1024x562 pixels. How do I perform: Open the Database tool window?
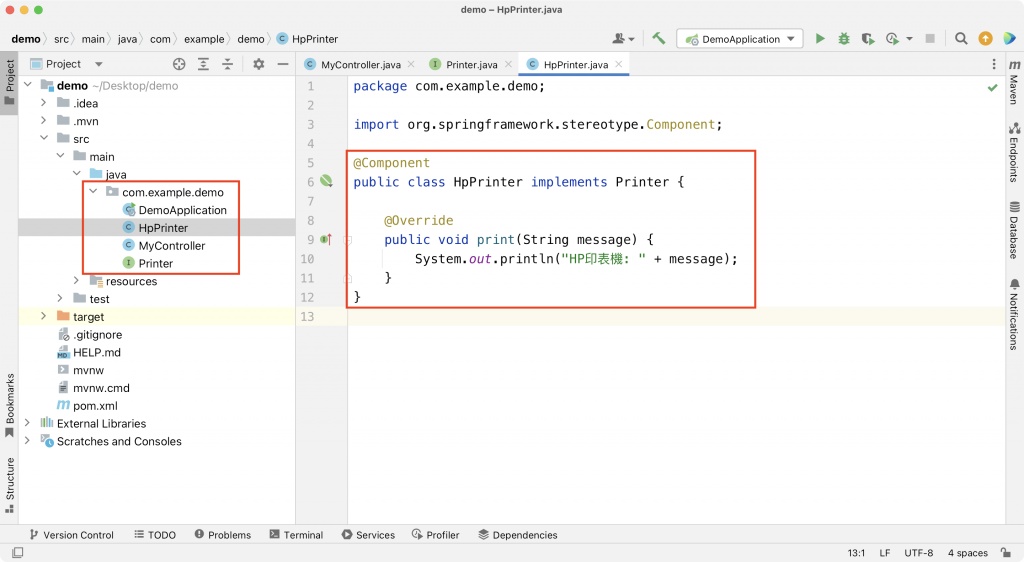tap(1014, 230)
